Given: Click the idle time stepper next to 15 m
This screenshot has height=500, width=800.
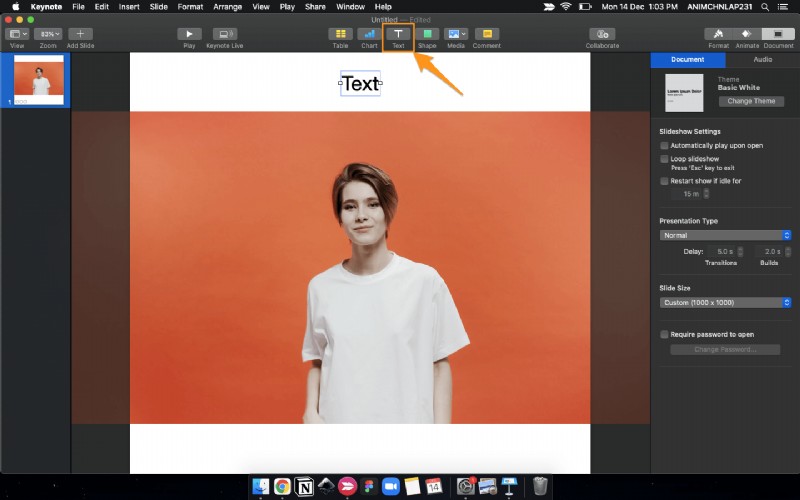Looking at the screenshot, I should 706,194.
